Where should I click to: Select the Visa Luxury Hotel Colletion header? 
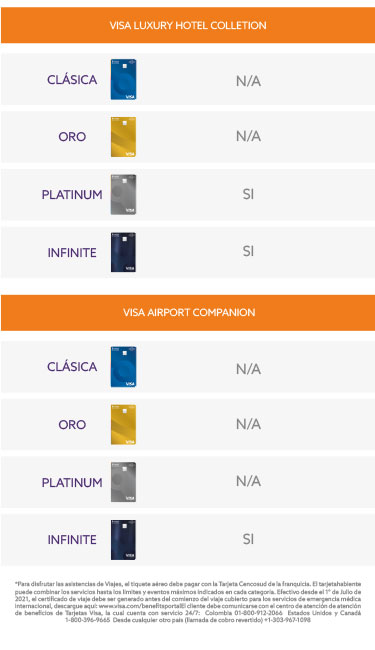[x=188, y=25]
